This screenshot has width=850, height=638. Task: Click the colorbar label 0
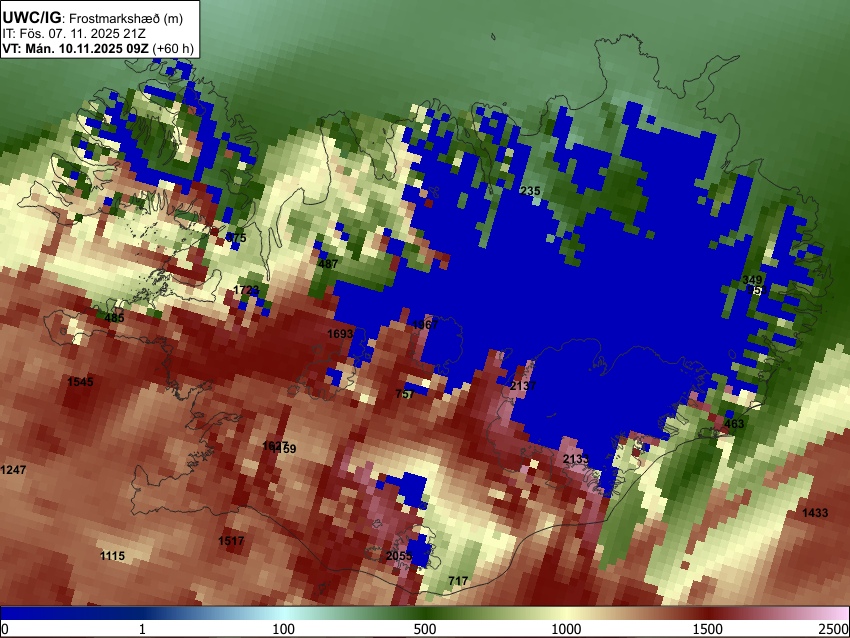click(x=5, y=629)
